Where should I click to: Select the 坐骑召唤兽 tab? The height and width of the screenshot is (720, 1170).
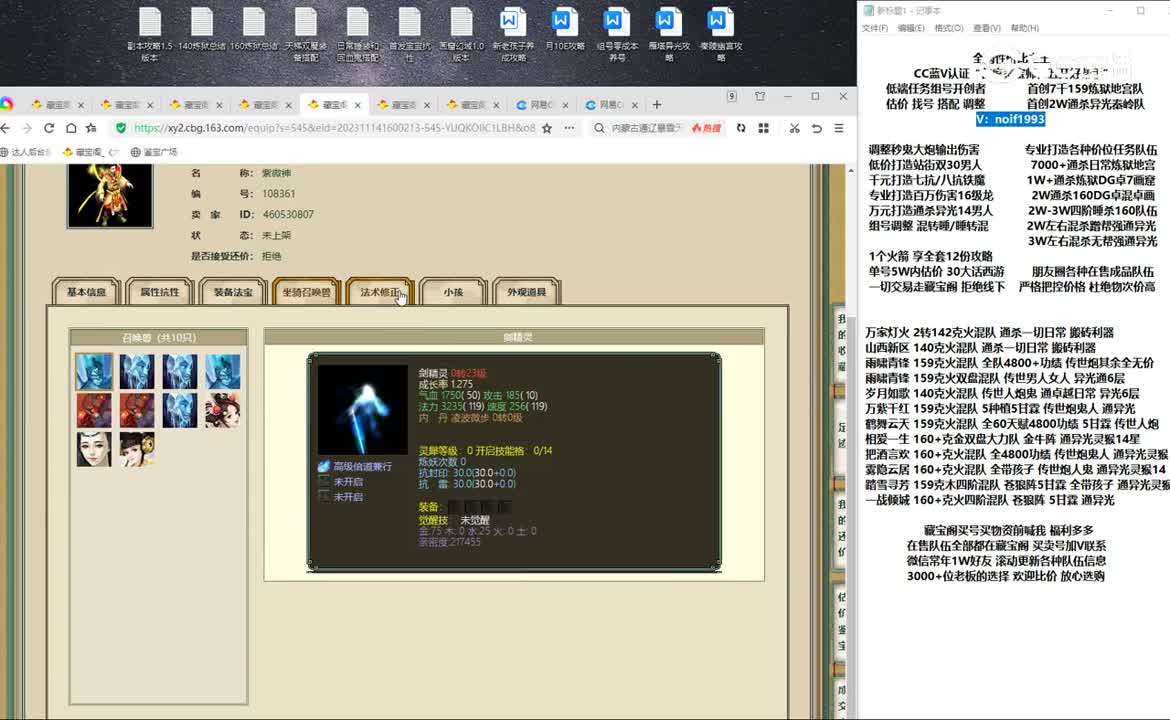coord(307,292)
